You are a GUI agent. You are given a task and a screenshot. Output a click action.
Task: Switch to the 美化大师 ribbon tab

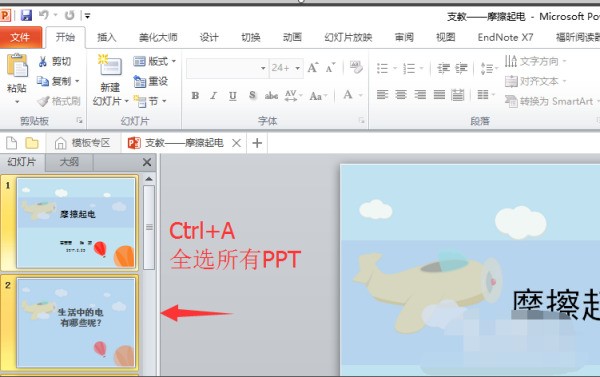coord(158,37)
